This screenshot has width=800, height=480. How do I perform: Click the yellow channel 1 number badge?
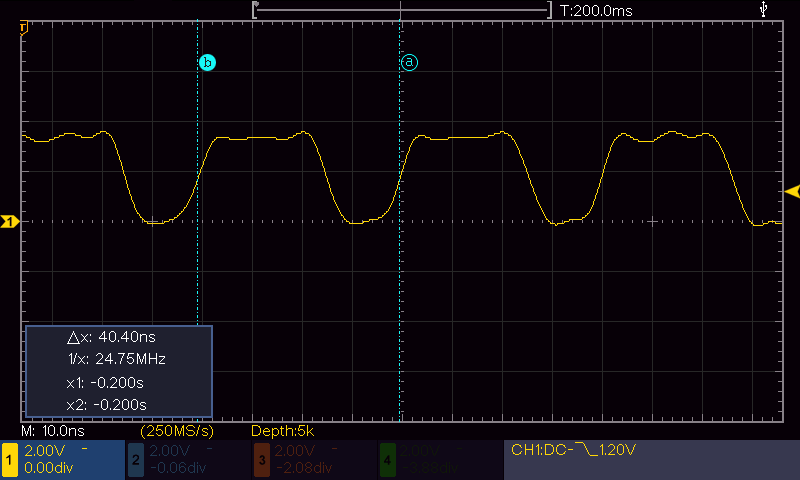coord(9,459)
